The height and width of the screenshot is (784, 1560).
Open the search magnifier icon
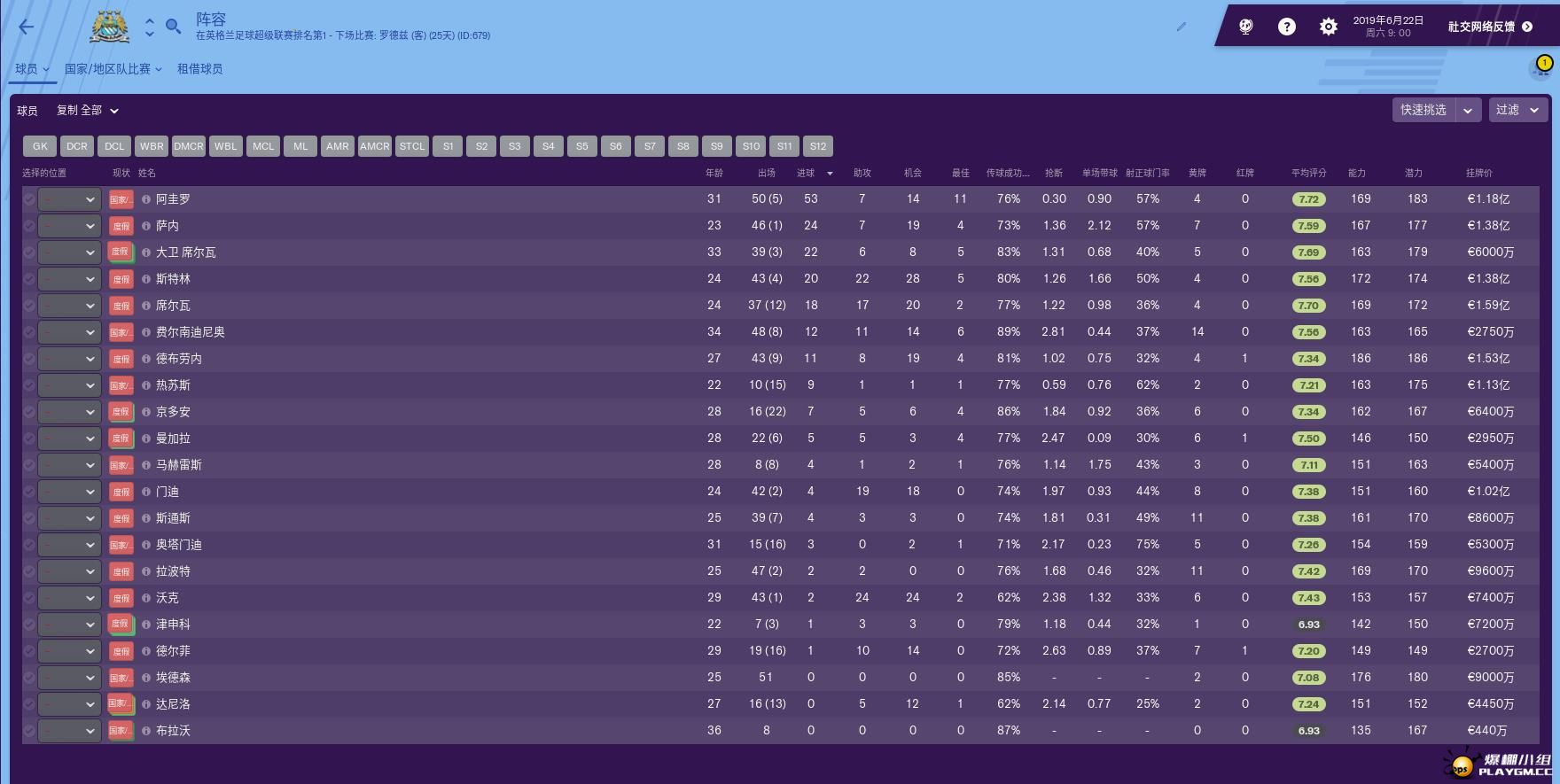pos(174,27)
